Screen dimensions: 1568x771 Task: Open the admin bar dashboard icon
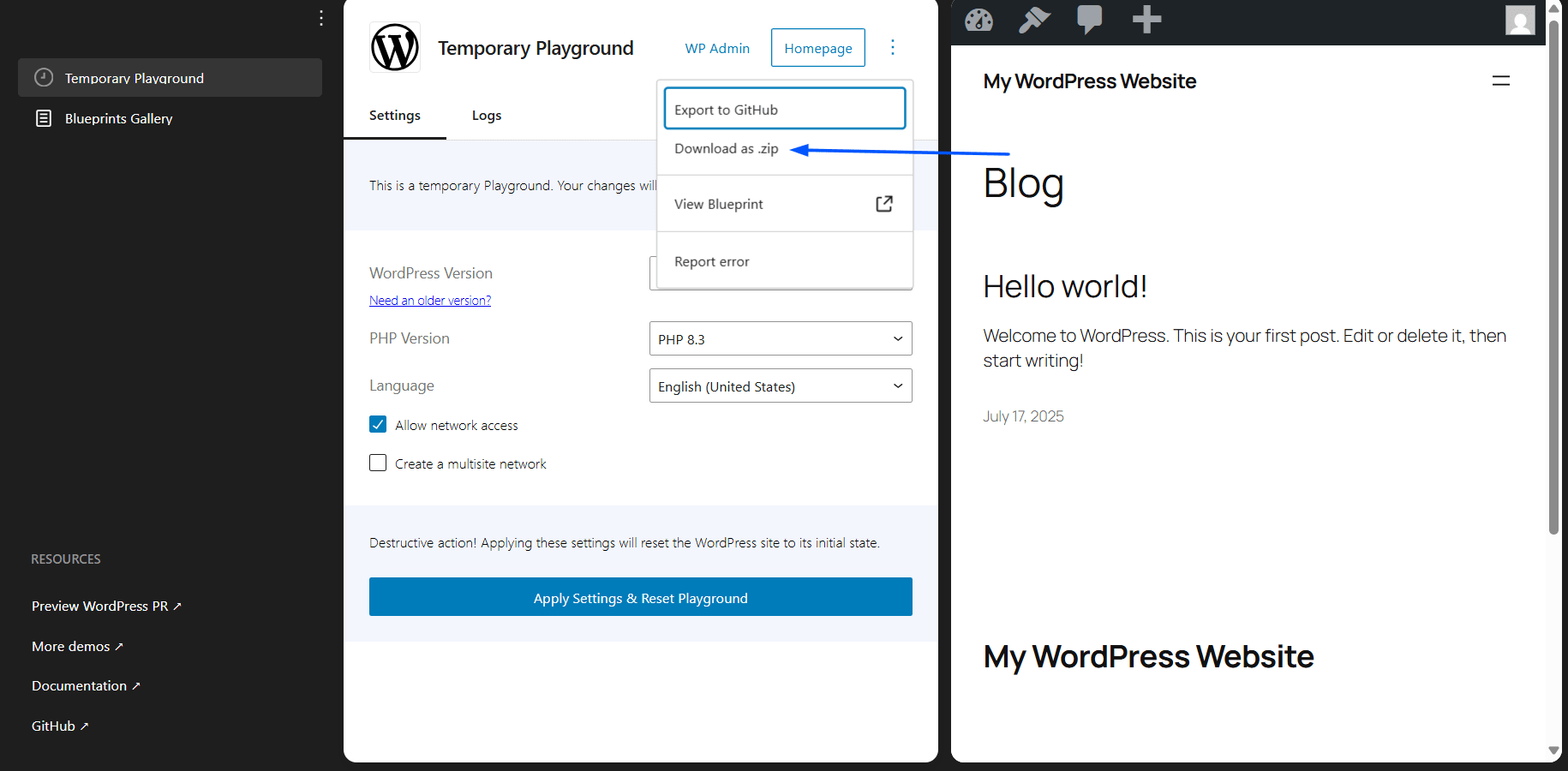pos(979,19)
